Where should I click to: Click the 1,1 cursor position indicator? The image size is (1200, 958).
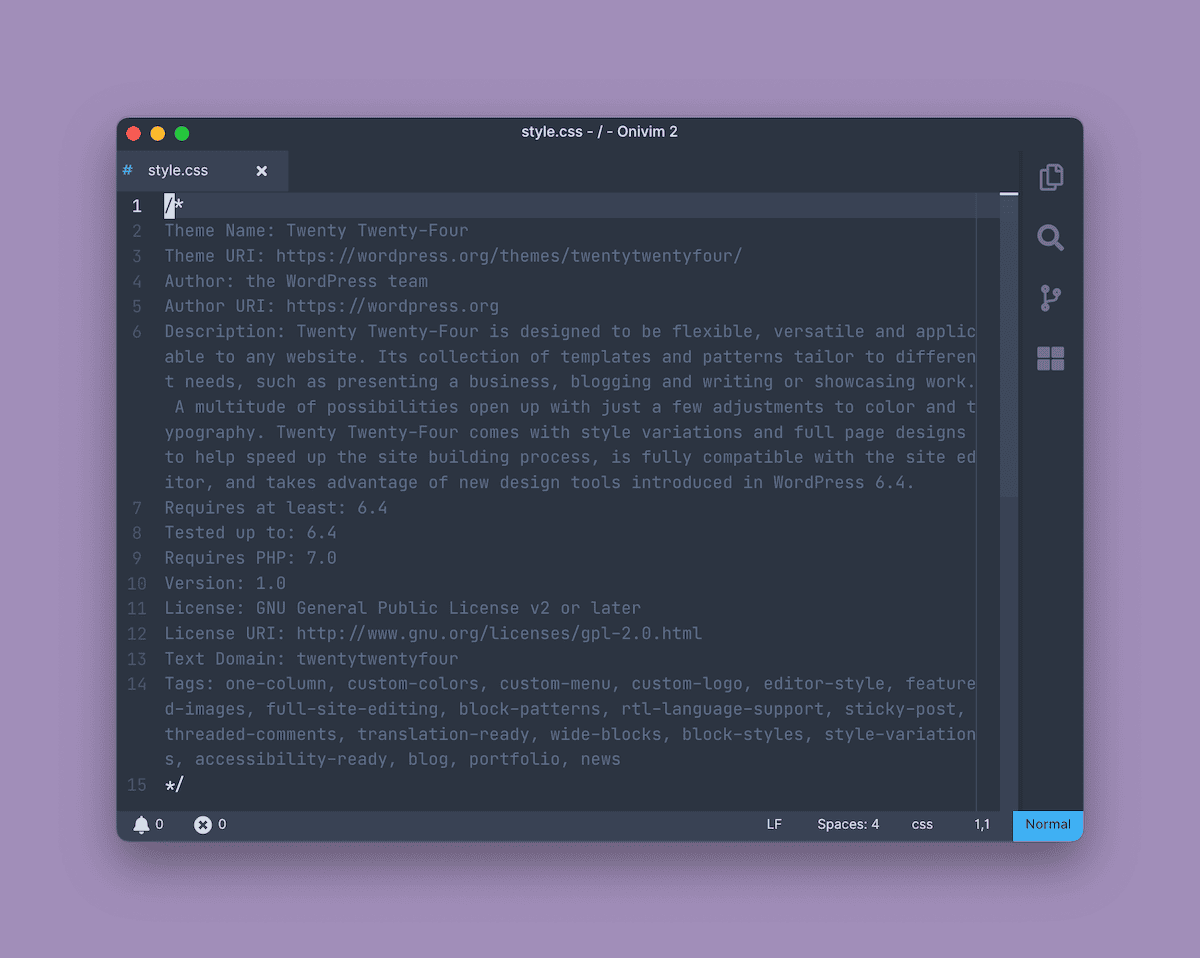click(981, 824)
